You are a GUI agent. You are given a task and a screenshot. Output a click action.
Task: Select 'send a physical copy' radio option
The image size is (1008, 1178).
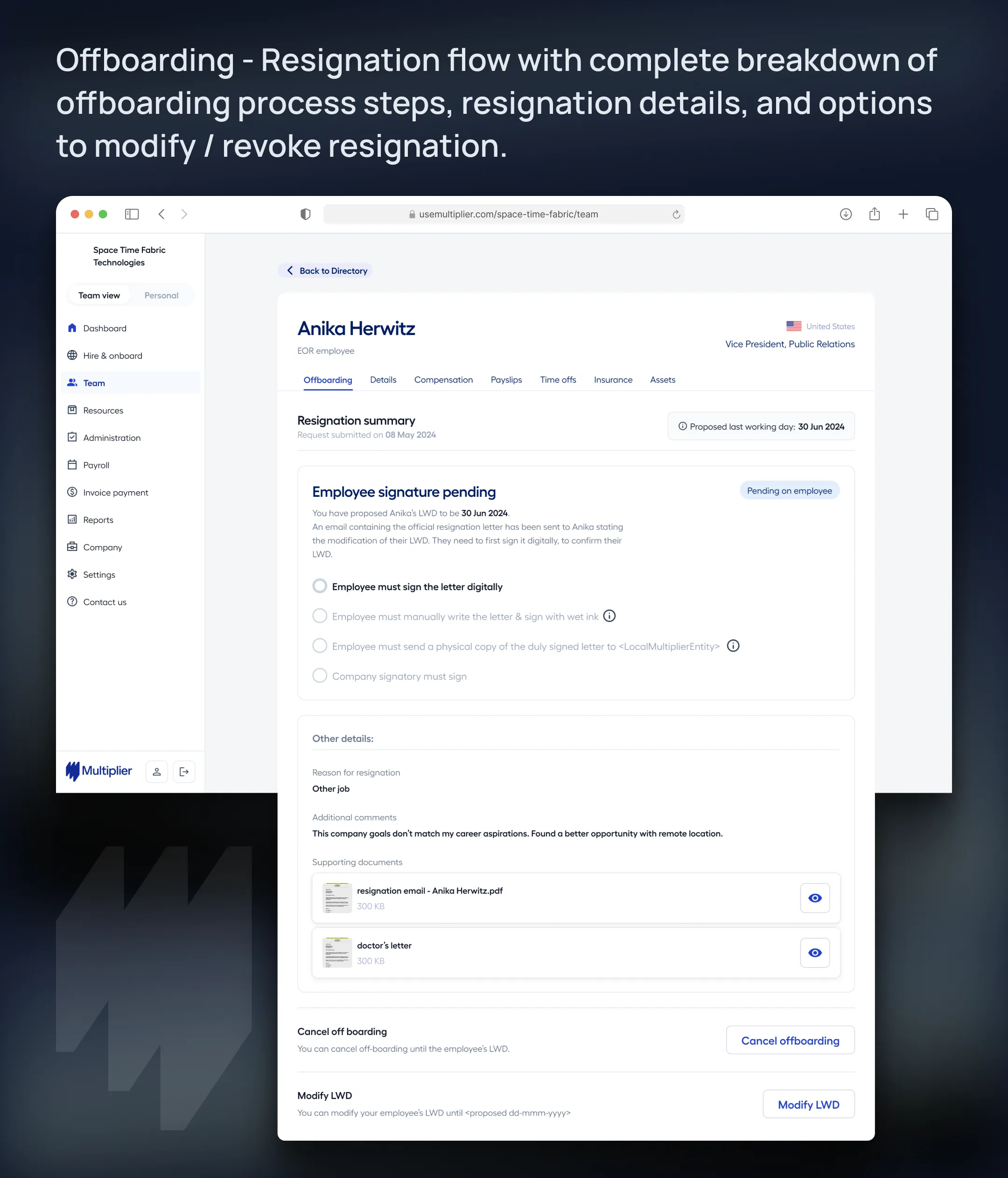(x=320, y=646)
